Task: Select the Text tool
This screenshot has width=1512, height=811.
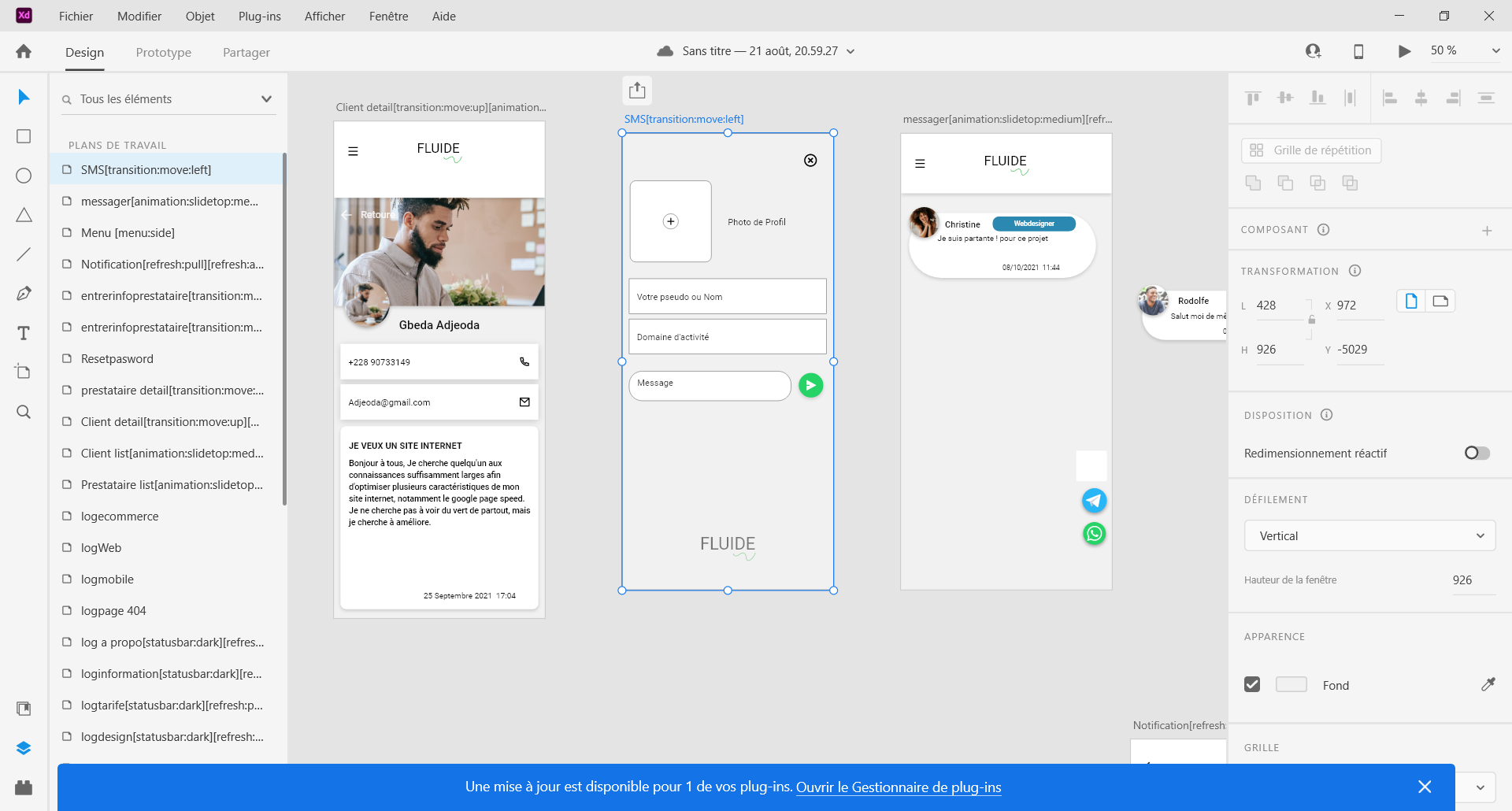Action: [24, 333]
